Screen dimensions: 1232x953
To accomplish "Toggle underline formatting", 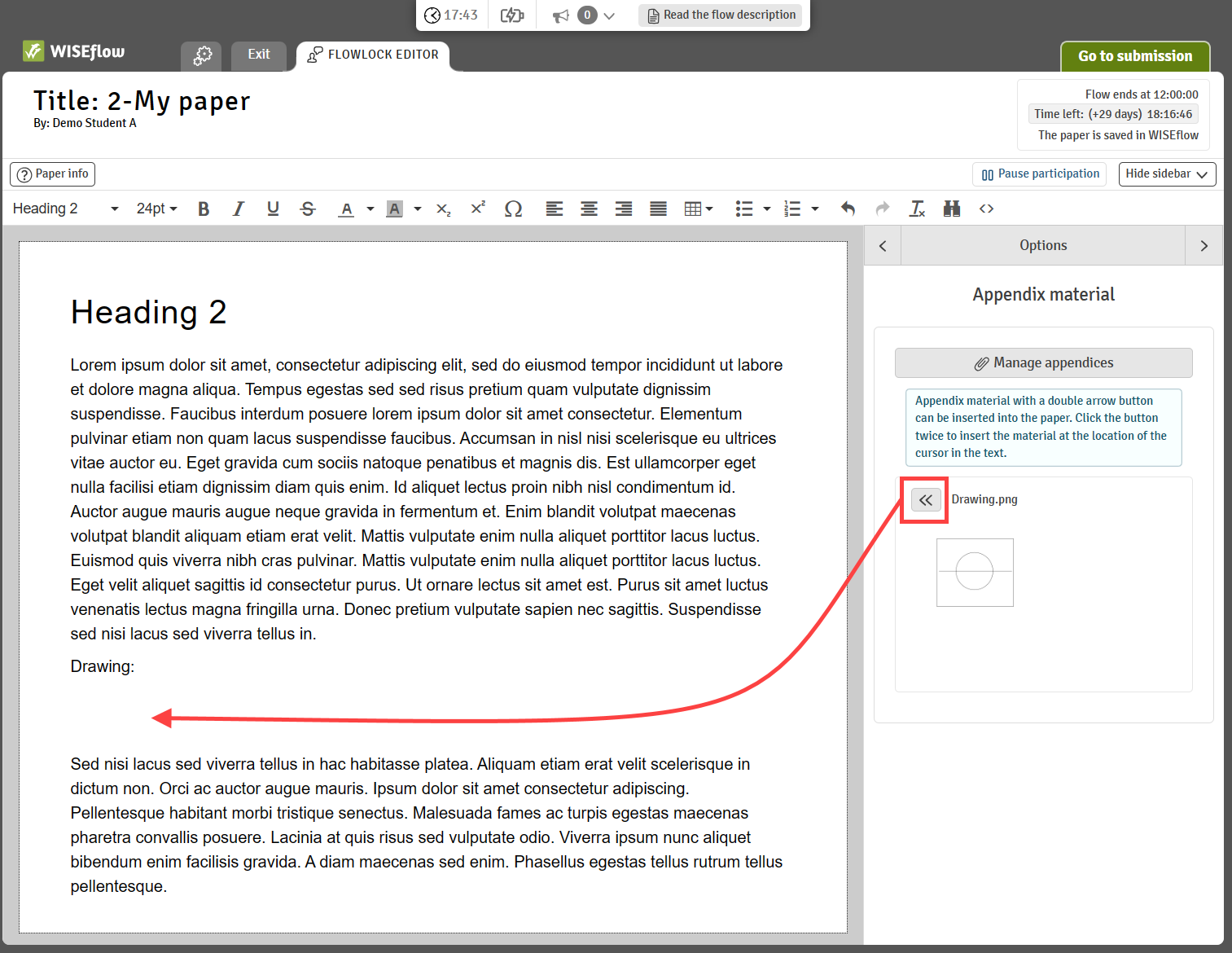I will [x=273, y=209].
